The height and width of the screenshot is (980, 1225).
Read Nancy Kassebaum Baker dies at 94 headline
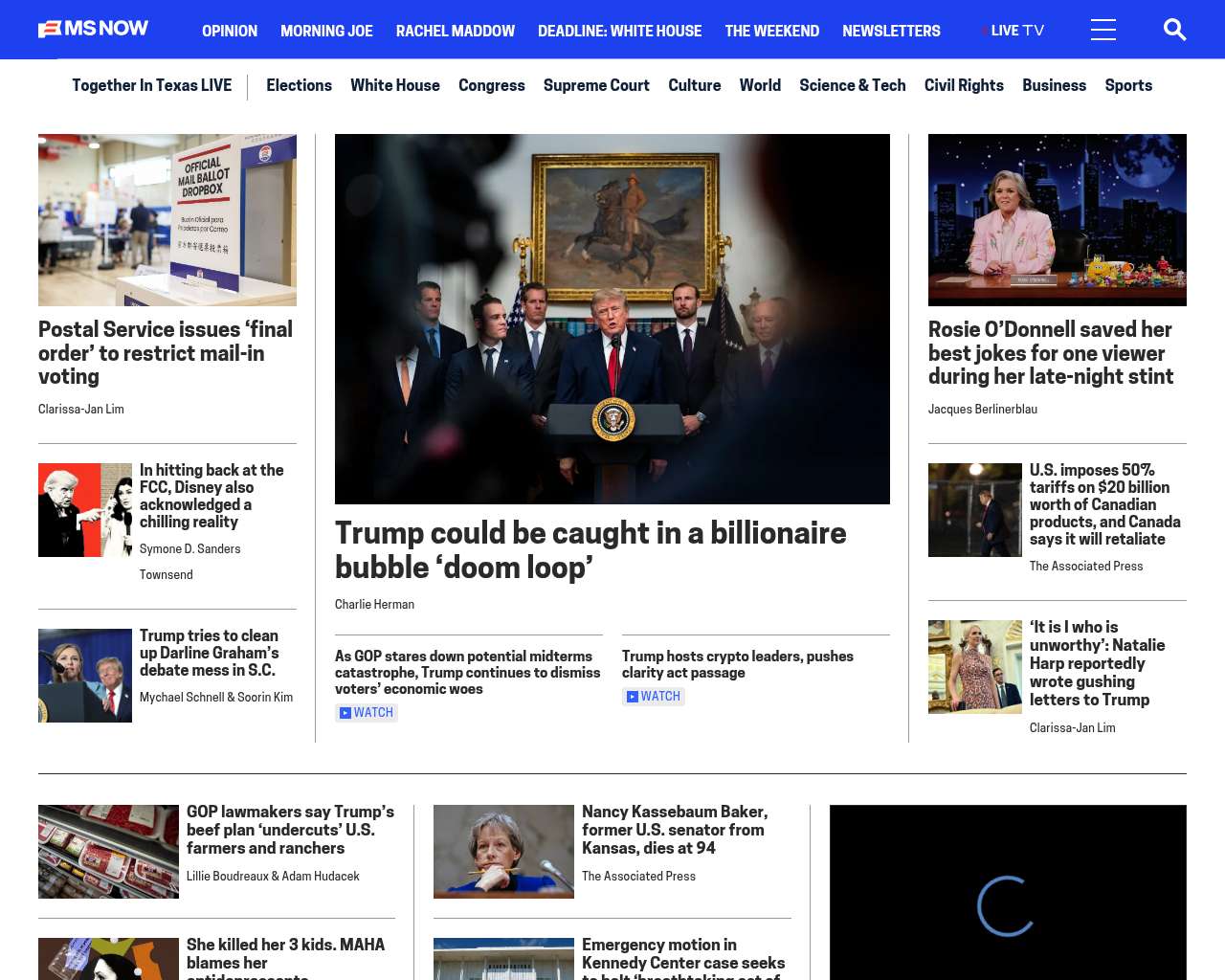[675, 830]
